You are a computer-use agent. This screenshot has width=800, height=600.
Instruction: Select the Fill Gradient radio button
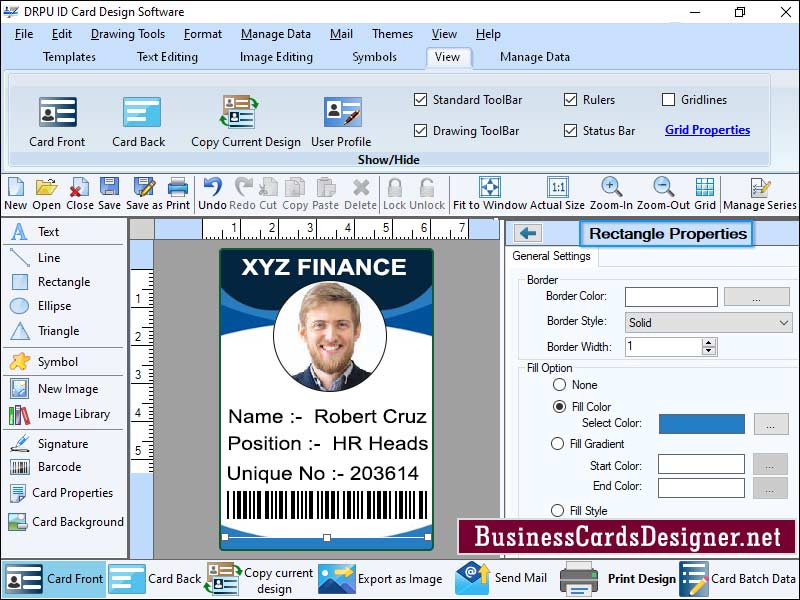click(559, 444)
